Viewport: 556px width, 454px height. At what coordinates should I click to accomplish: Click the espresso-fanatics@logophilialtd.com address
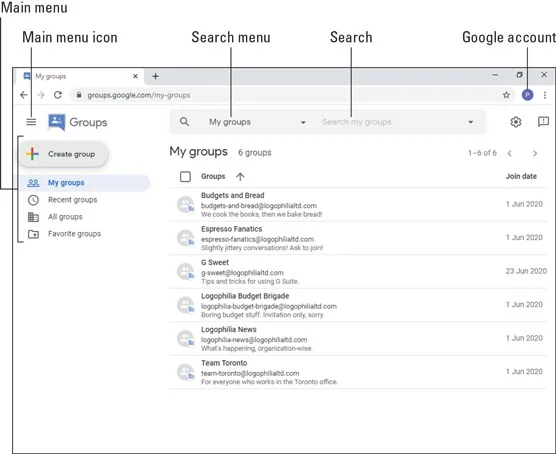[257, 239]
